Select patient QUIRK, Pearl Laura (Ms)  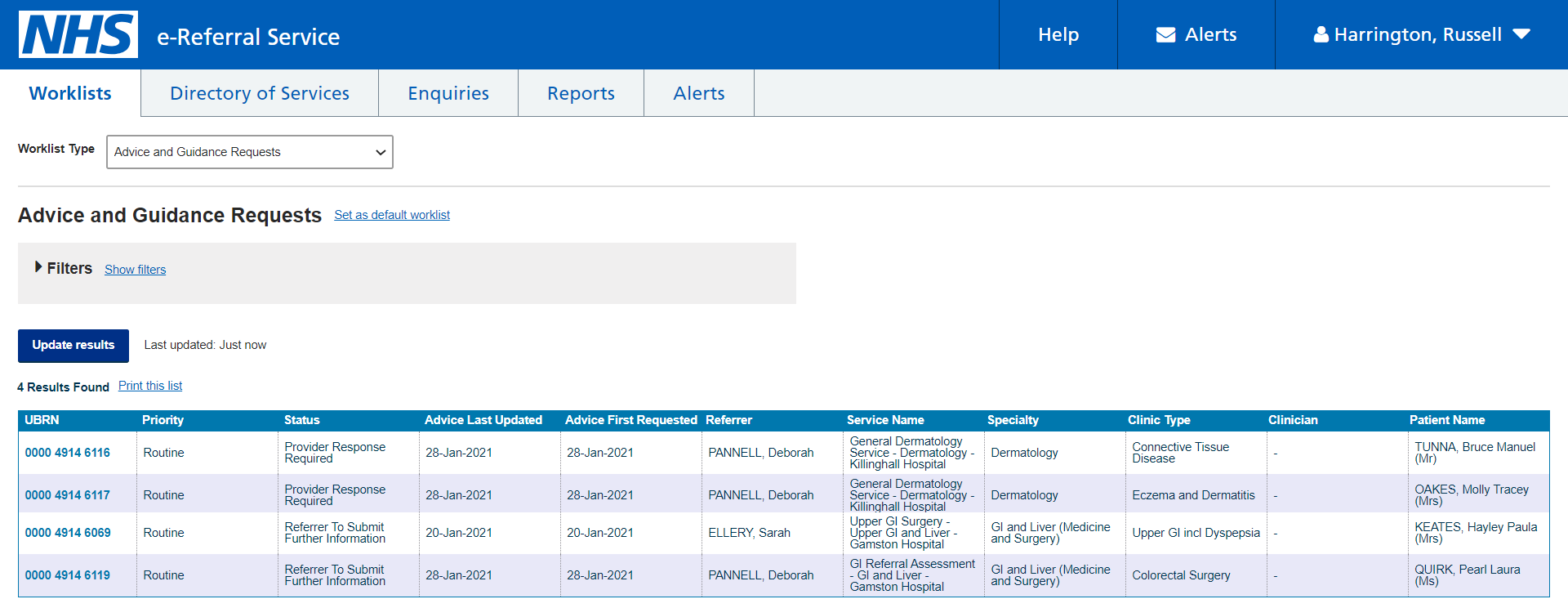1468,575
